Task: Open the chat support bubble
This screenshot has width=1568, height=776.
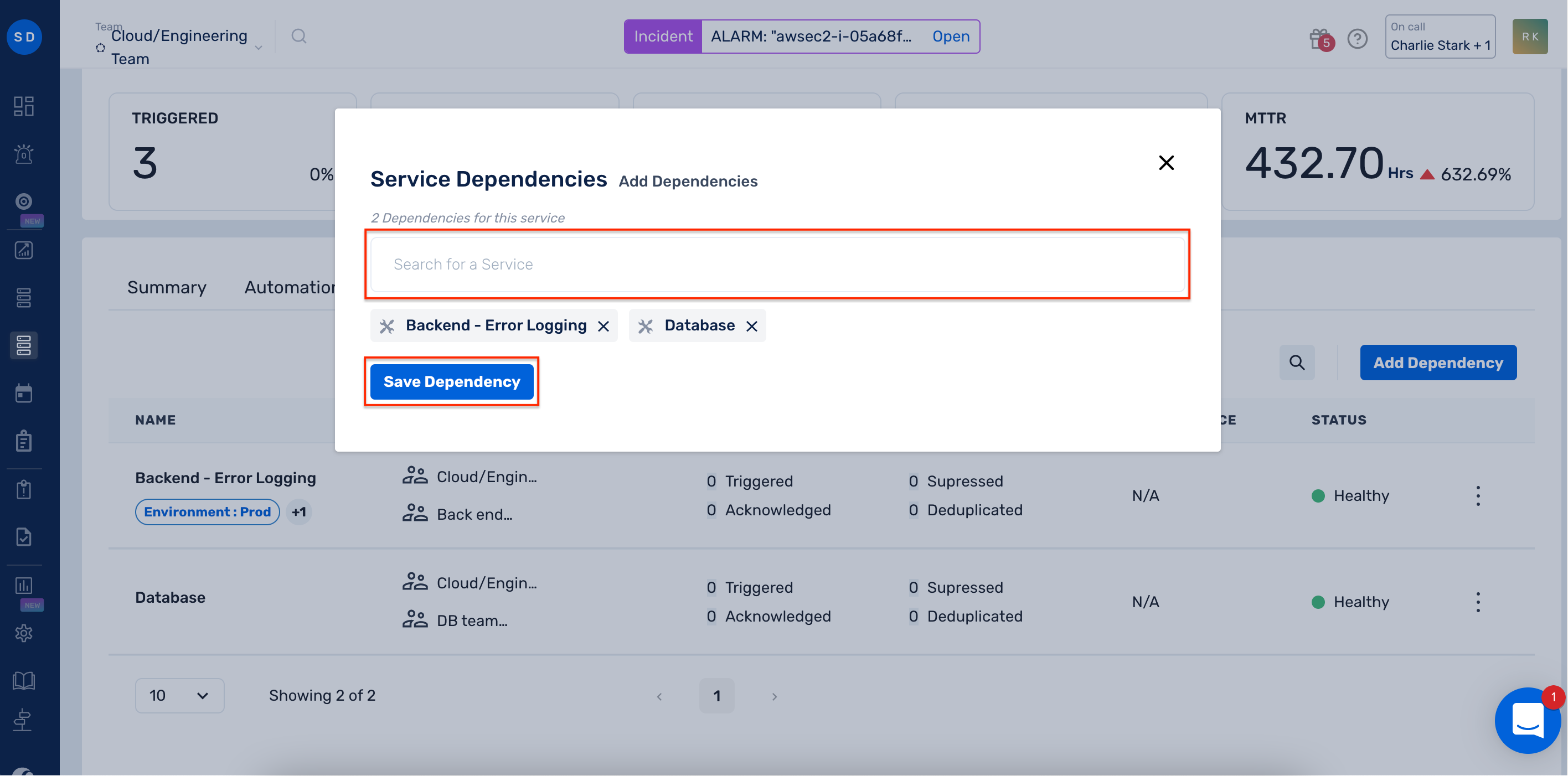Action: click(1528, 721)
